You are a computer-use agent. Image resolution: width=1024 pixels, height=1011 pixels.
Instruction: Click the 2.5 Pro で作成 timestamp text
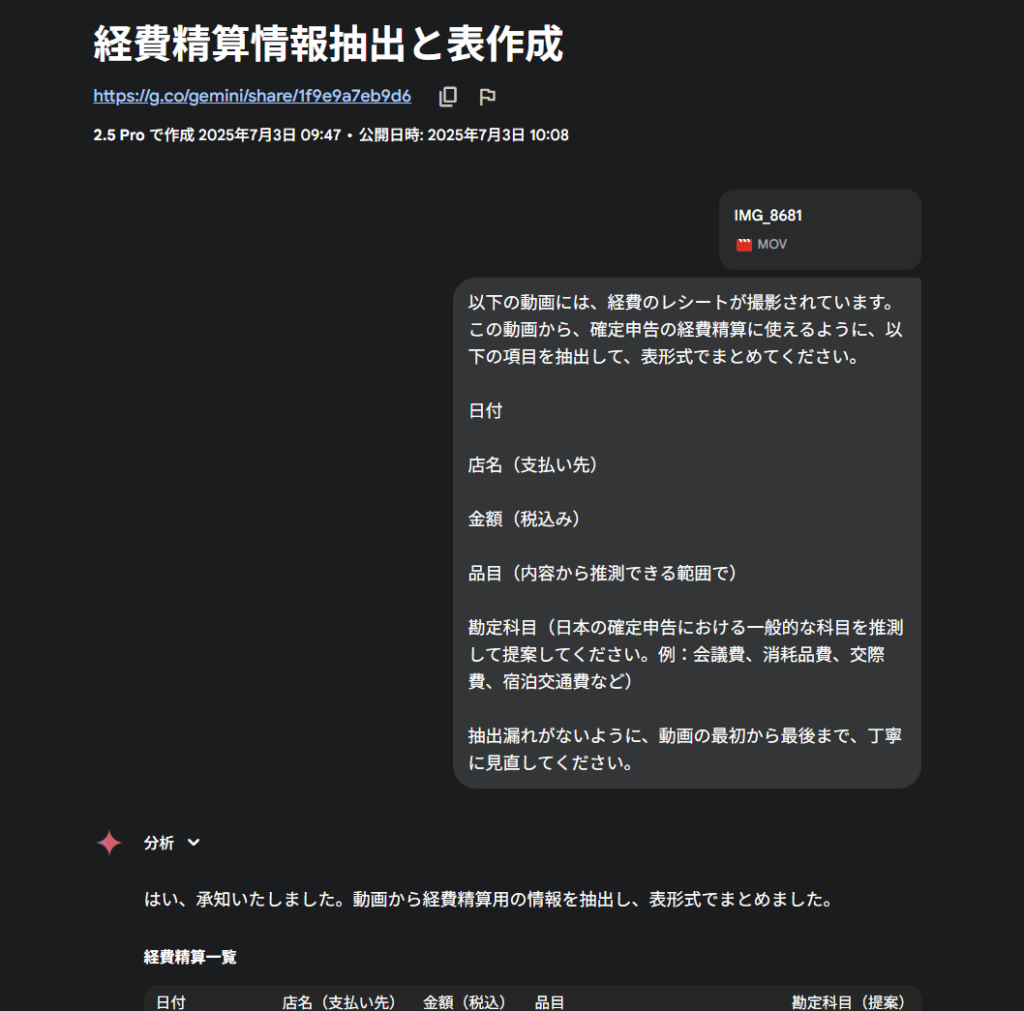point(217,135)
